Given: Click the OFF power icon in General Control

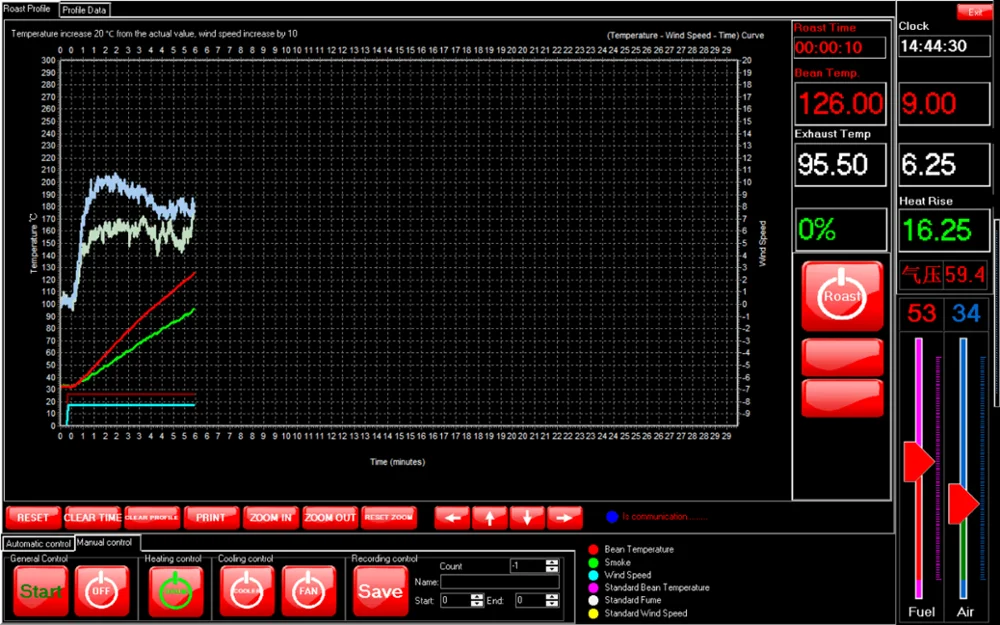Looking at the screenshot, I should [102, 591].
